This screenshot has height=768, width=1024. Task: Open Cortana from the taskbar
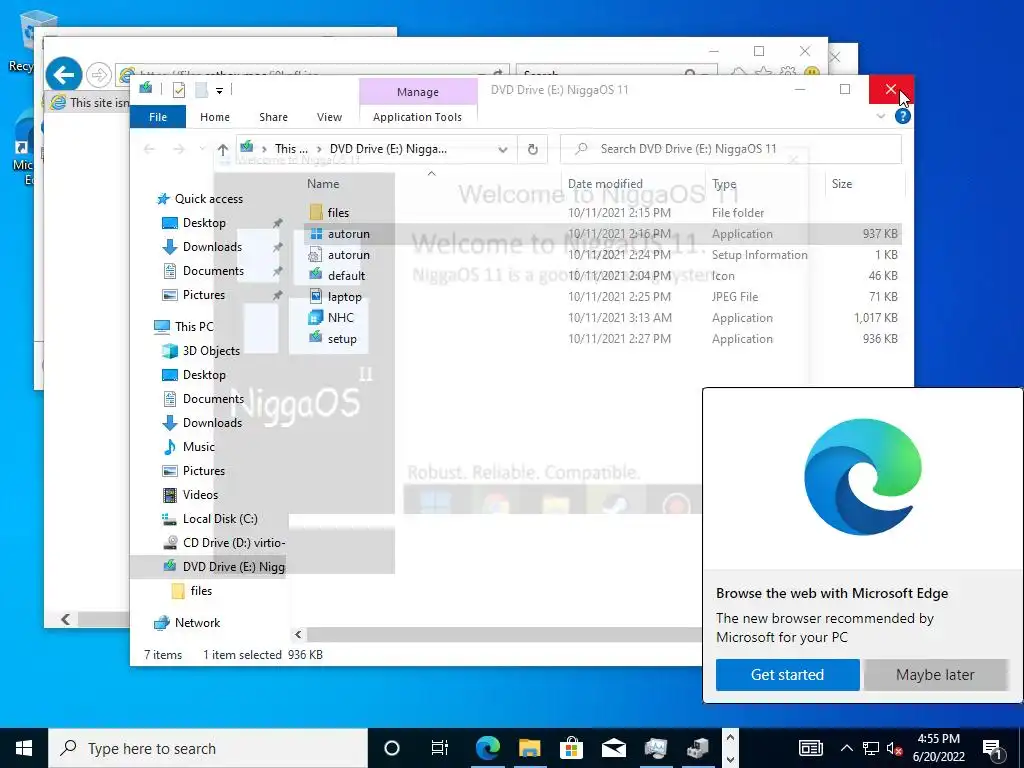click(x=391, y=748)
